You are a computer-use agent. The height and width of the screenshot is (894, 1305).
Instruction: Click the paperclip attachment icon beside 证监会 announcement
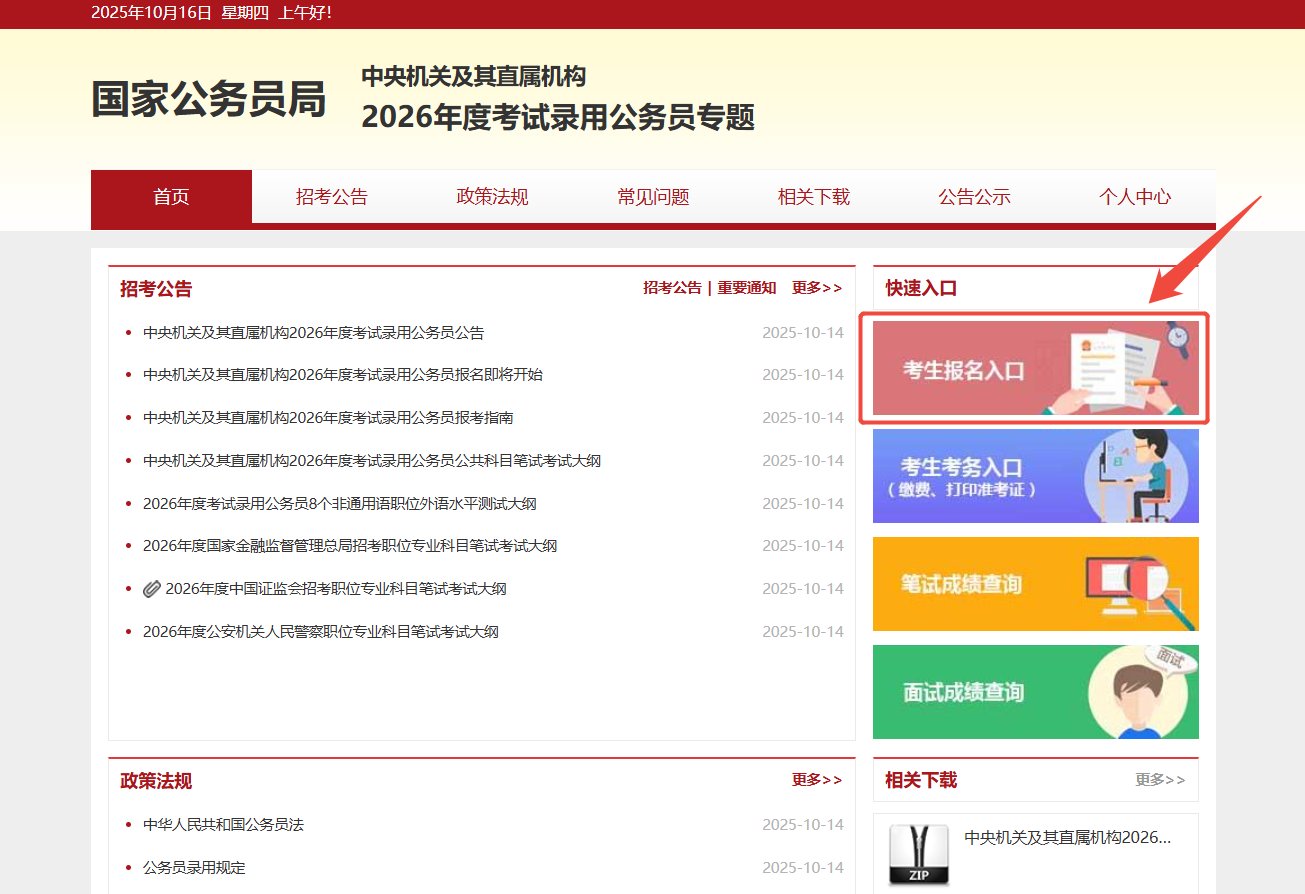click(152, 589)
